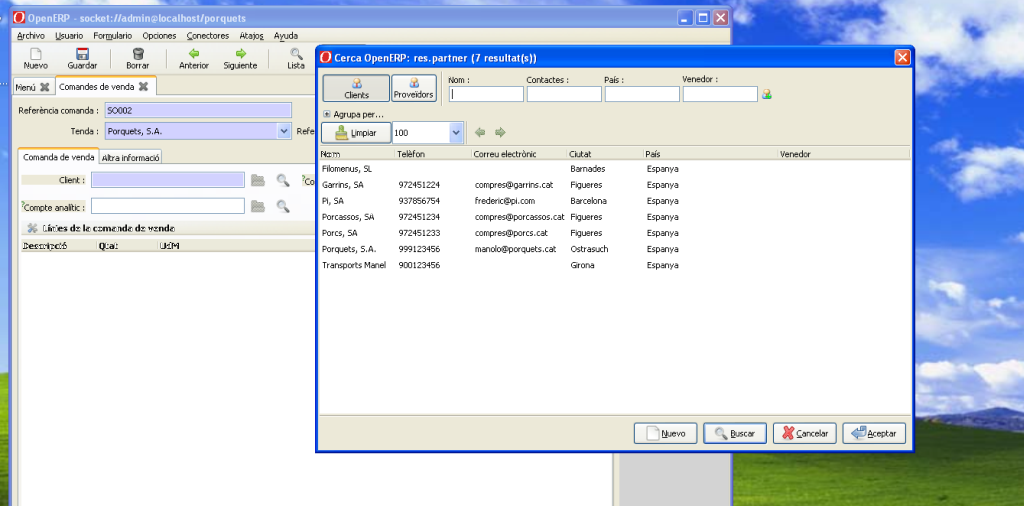
Task: Switch to Altra informació tab
Action: (x=131, y=157)
